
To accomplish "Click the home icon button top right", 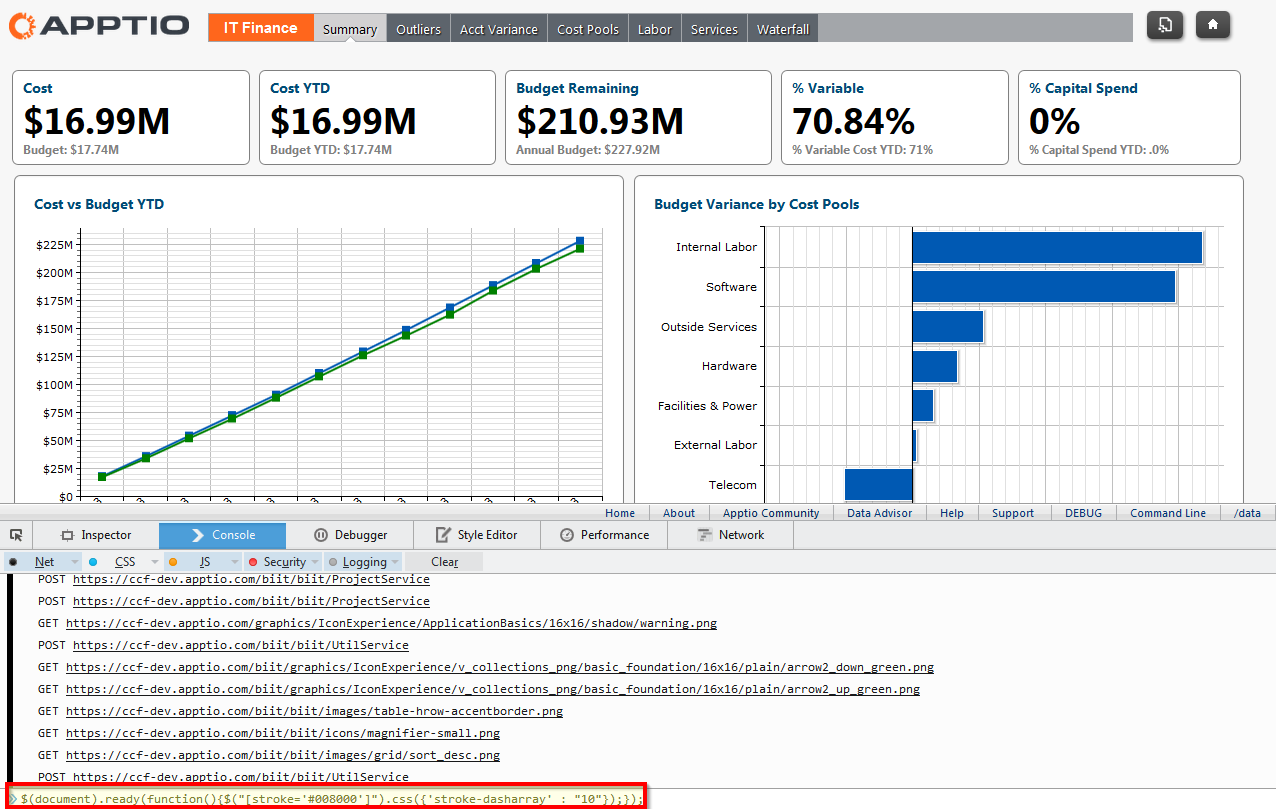I will click(x=1212, y=24).
